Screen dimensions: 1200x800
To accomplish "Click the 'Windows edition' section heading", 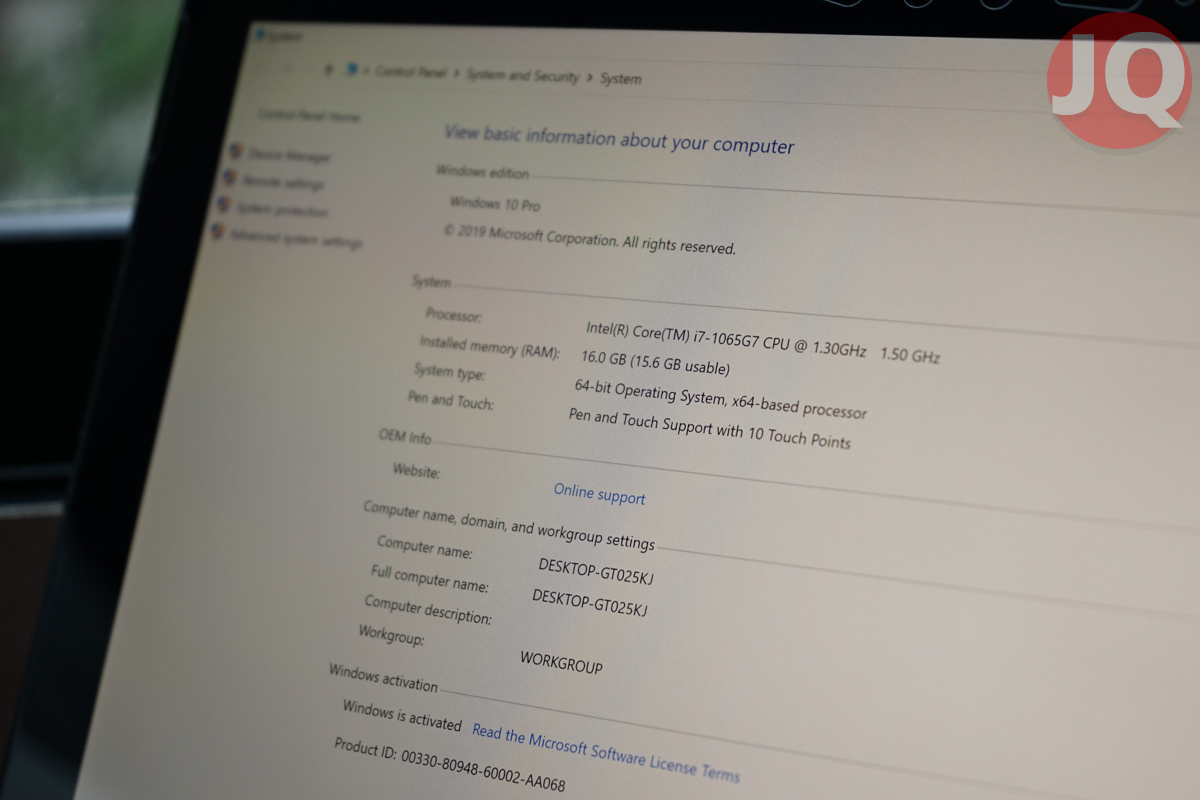I will 482,173.
